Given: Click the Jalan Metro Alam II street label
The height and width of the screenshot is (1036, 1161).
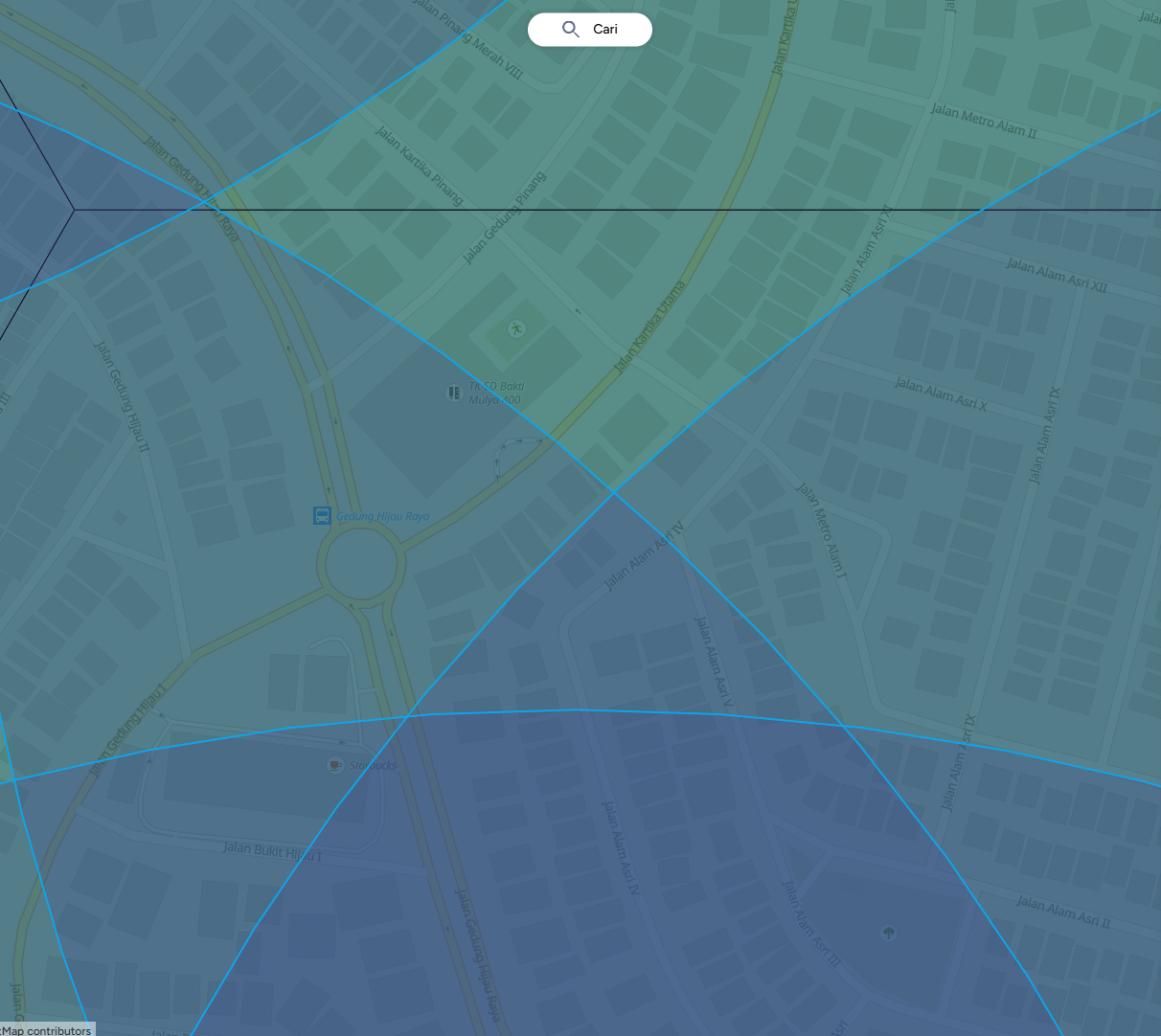Looking at the screenshot, I should click(983, 122).
